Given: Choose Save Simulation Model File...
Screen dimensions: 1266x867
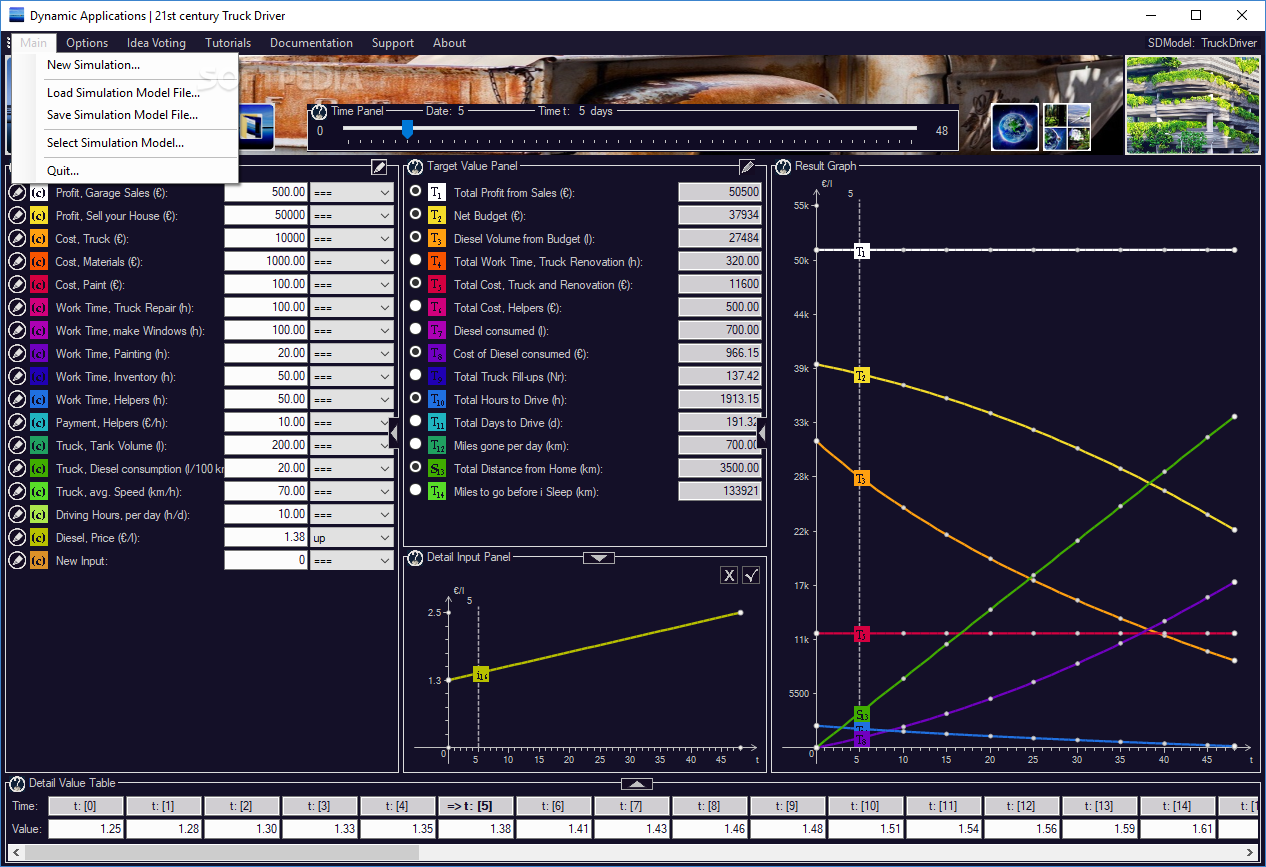Looking at the screenshot, I should pyautogui.click(x=122, y=115).
